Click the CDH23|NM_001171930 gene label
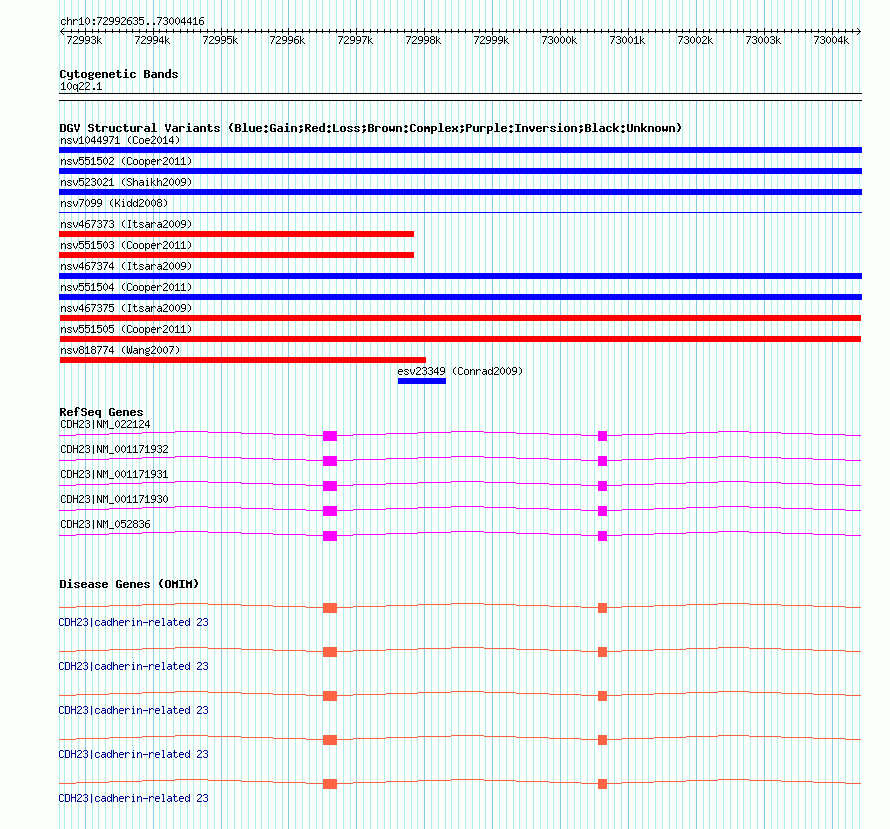890x829 pixels. (x=114, y=499)
